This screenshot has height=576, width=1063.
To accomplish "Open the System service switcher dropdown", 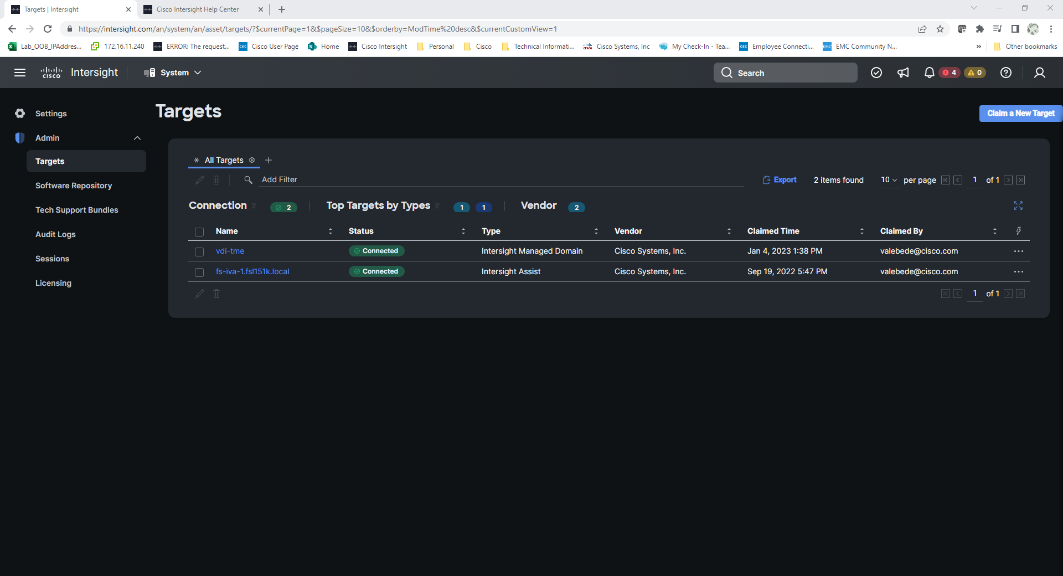I will pos(173,73).
